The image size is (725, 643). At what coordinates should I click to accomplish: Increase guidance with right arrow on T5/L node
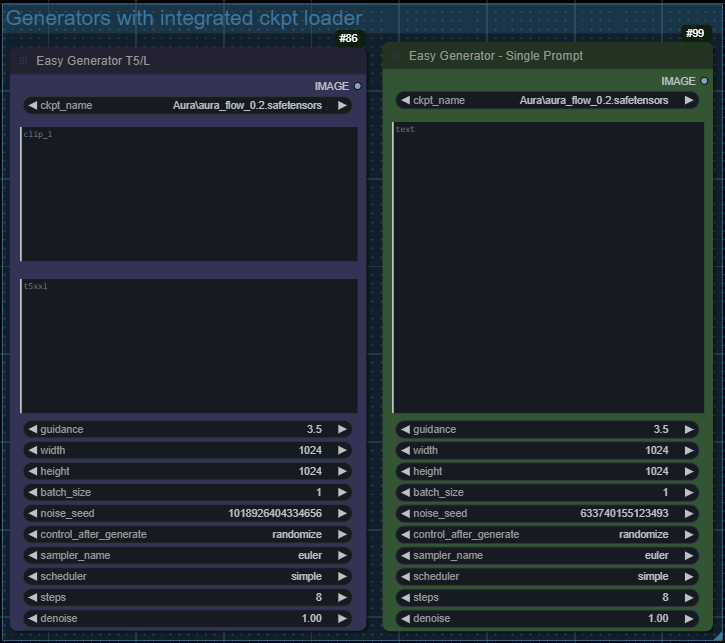pos(342,429)
